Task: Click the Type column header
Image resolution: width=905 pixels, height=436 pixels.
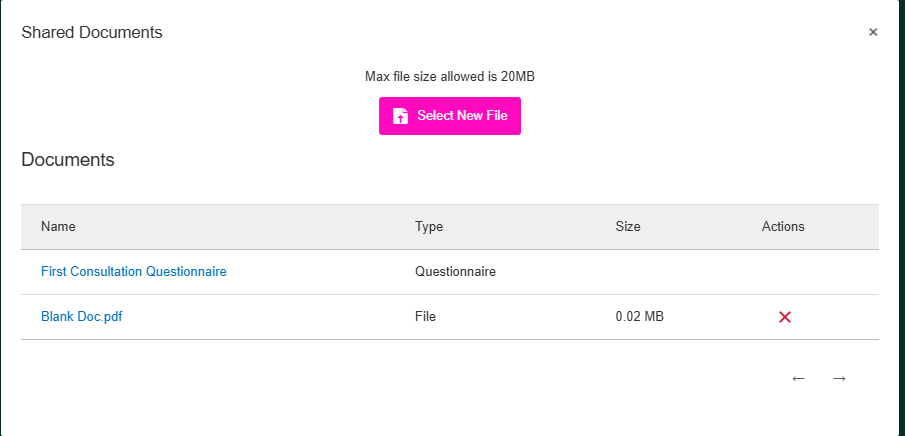Action: tap(429, 226)
